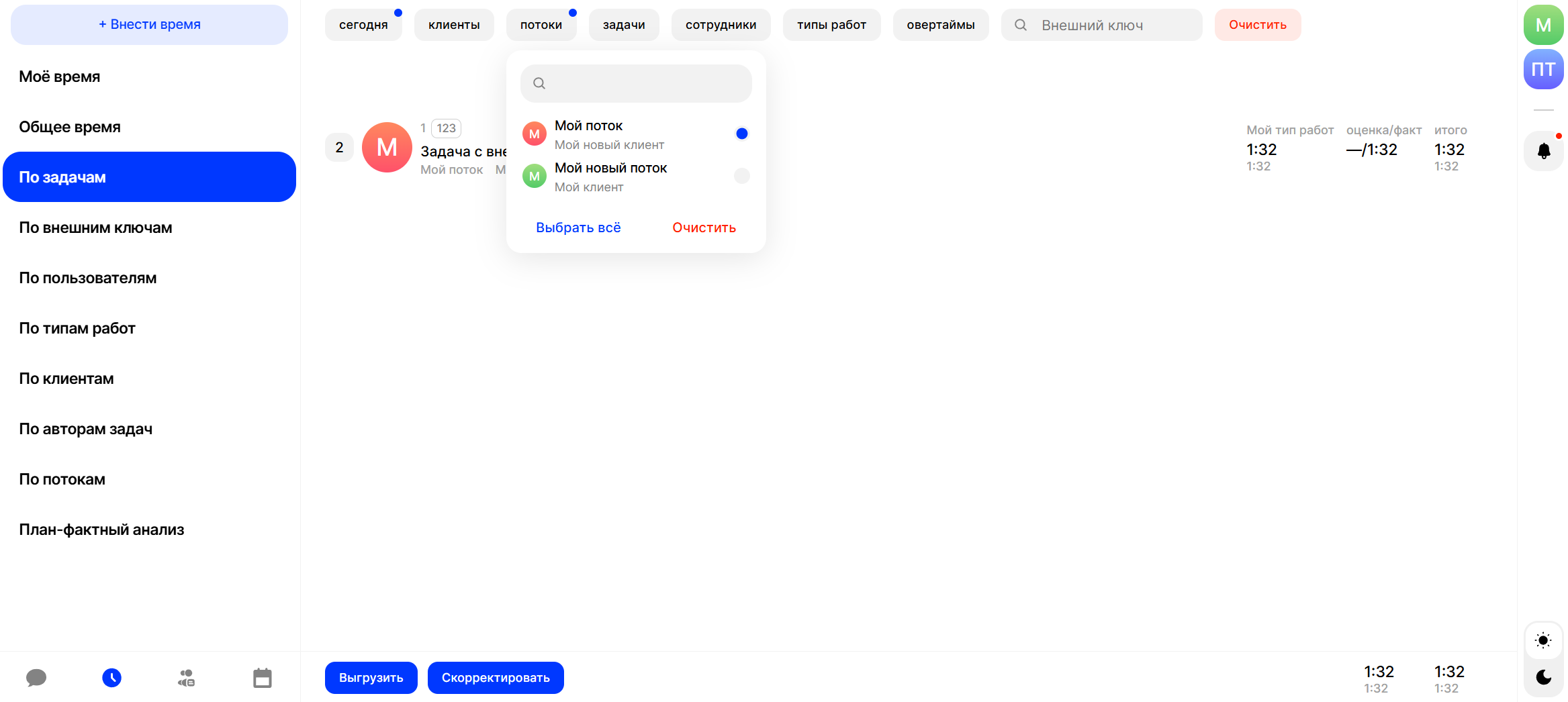Go to По внешним ключам section

[x=95, y=228]
